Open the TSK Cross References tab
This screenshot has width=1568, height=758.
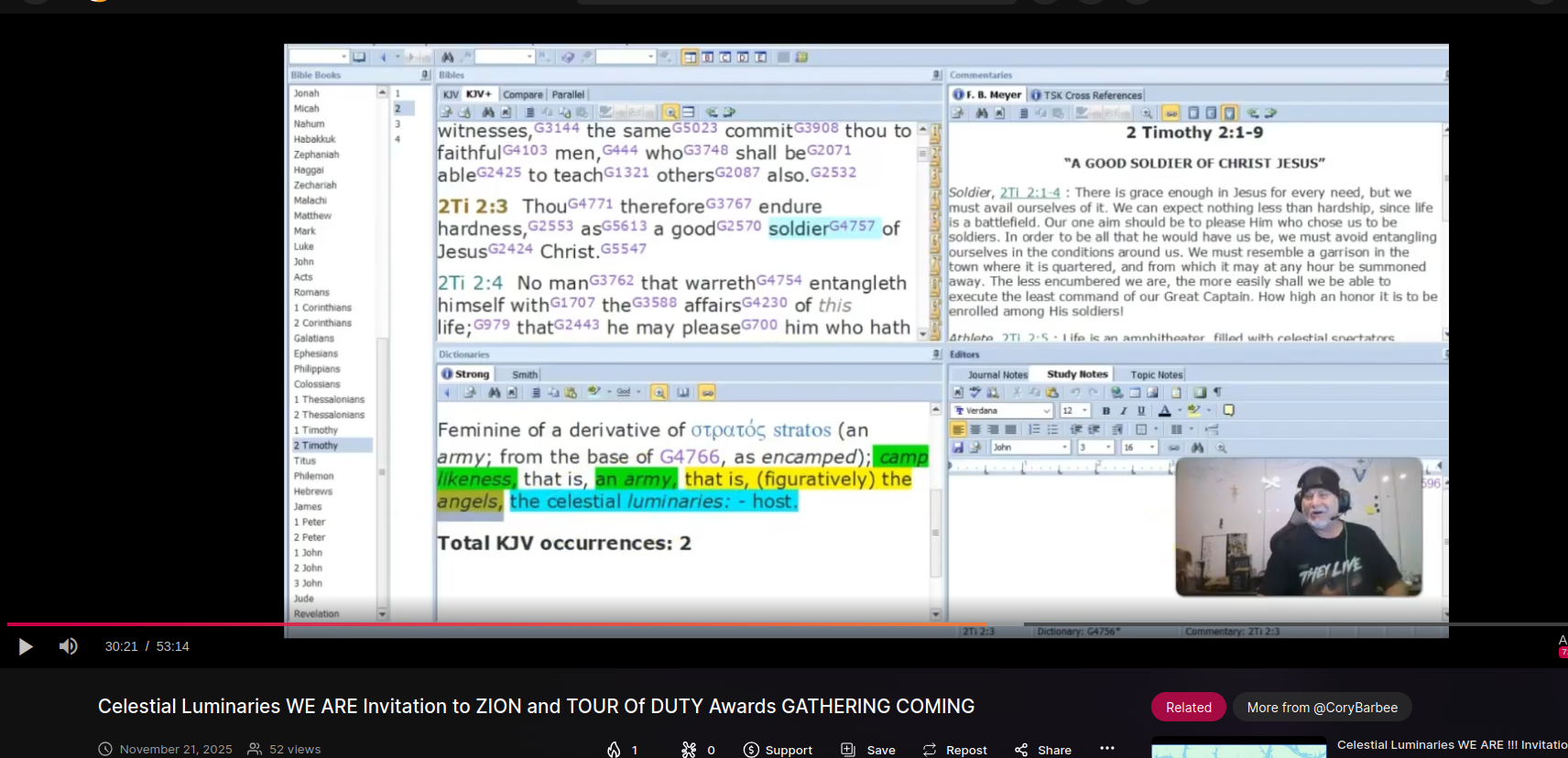tap(1086, 94)
